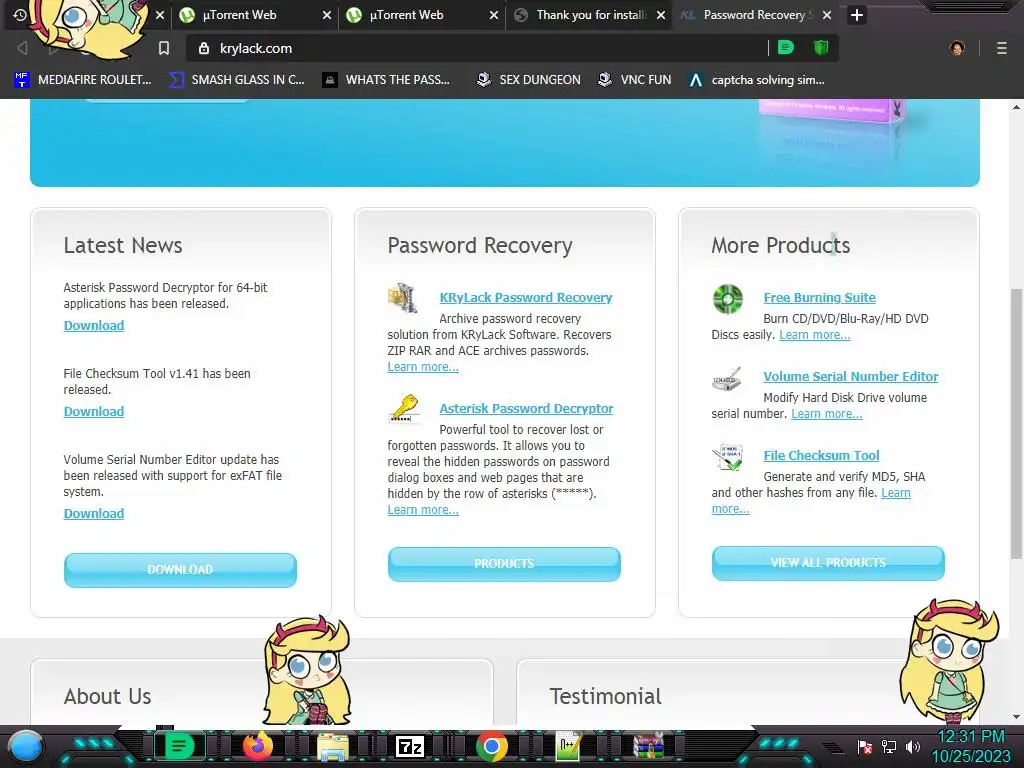Viewport: 1024px width, 768px height.
Task: Click the green chat icon in address bar
Action: point(786,48)
